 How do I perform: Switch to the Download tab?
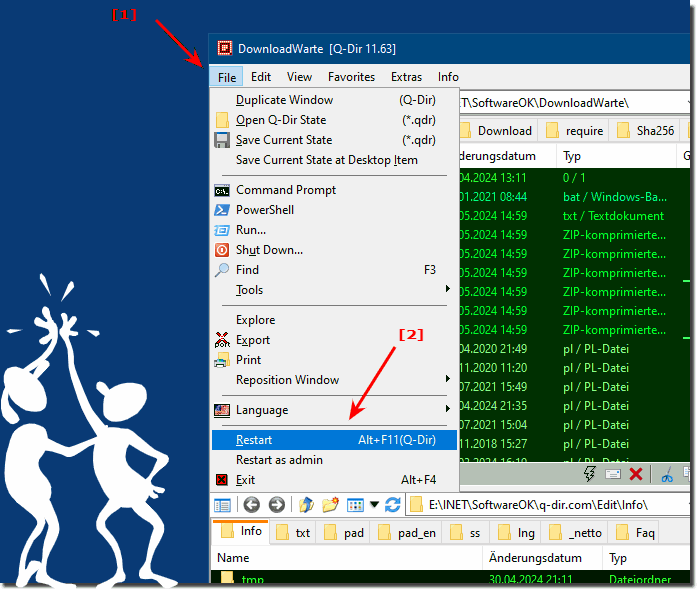[498, 131]
